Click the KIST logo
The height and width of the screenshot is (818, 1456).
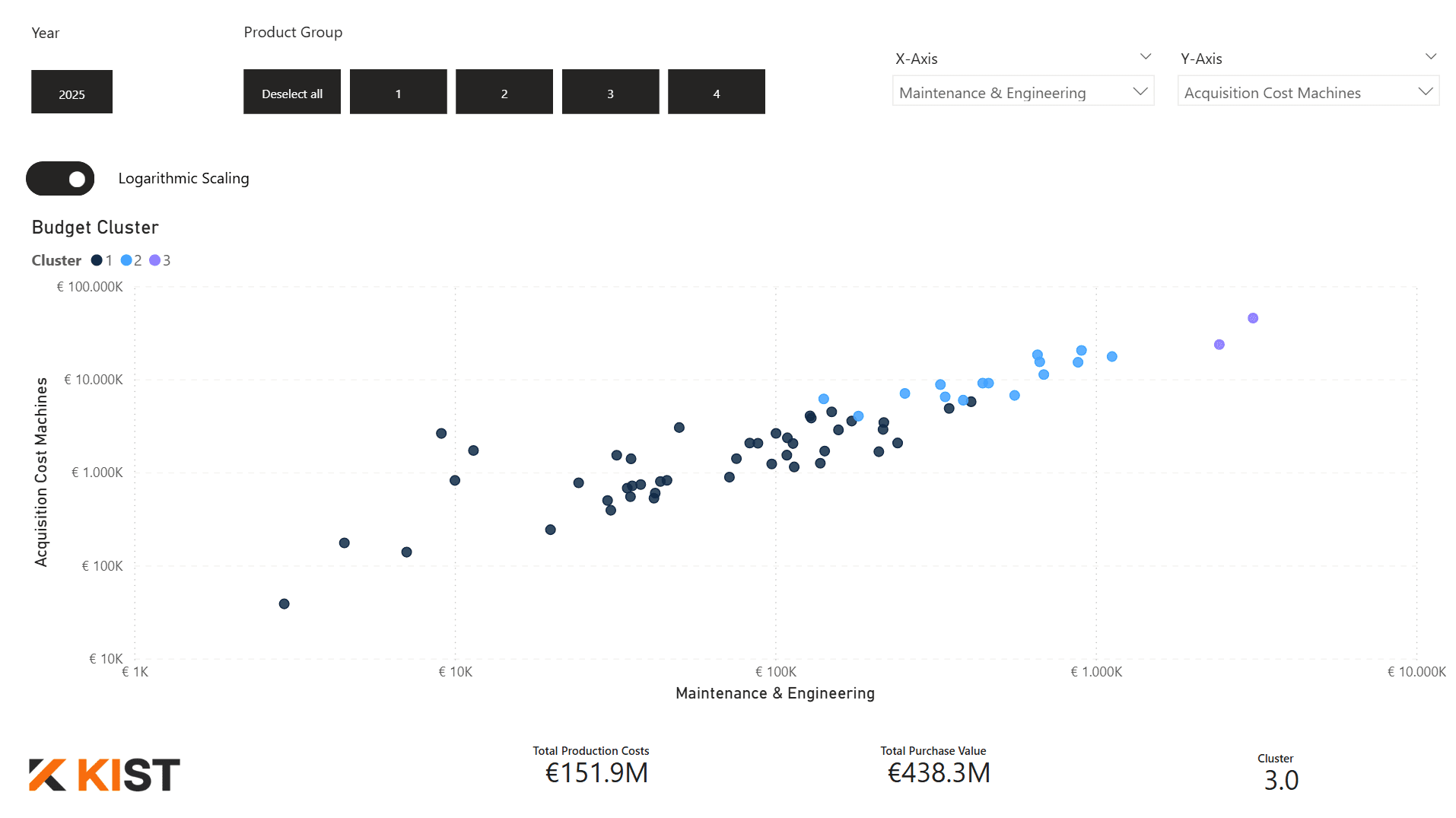(x=104, y=775)
